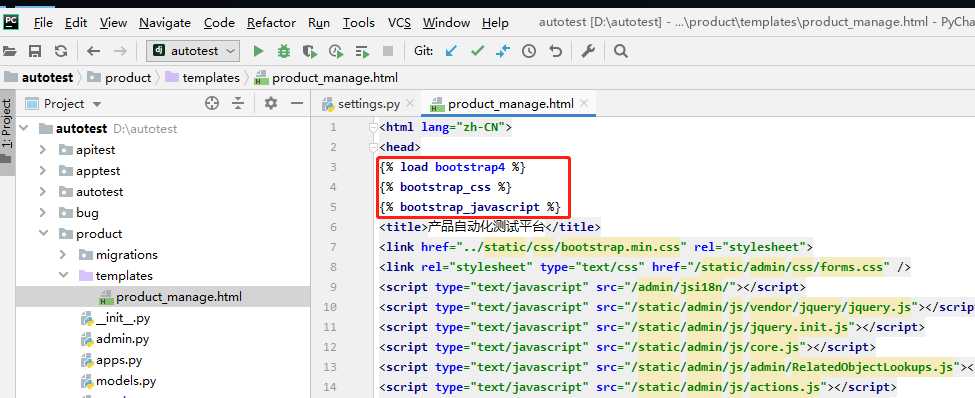Collapse templates folder arrow in tree
The image size is (975, 398).
click(x=63, y=275)
